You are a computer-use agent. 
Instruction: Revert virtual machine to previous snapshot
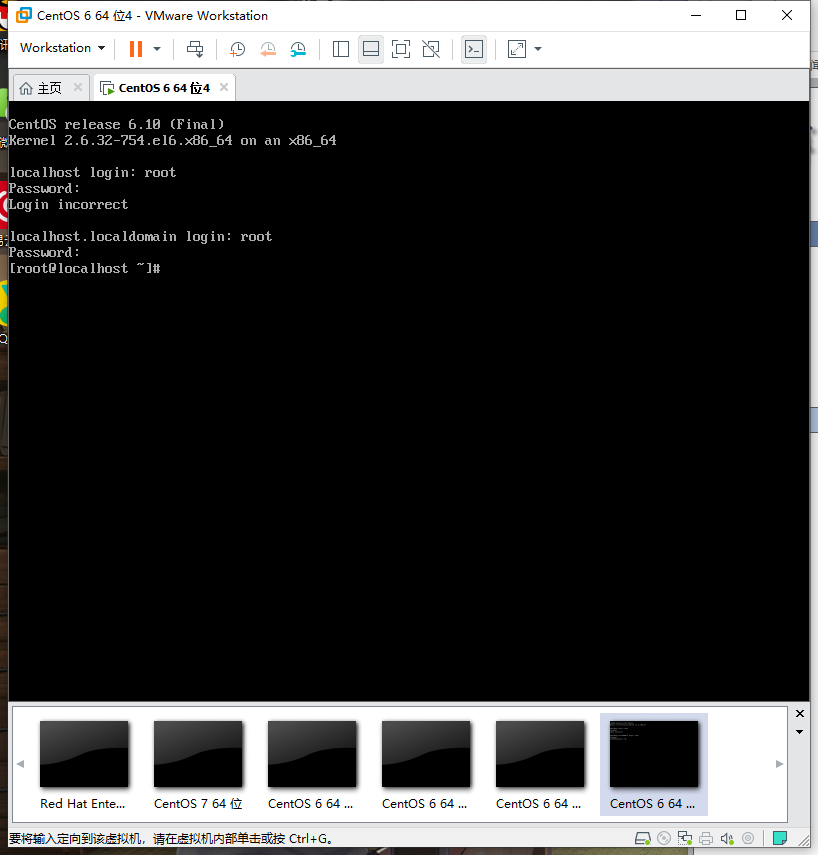(268, 49)
